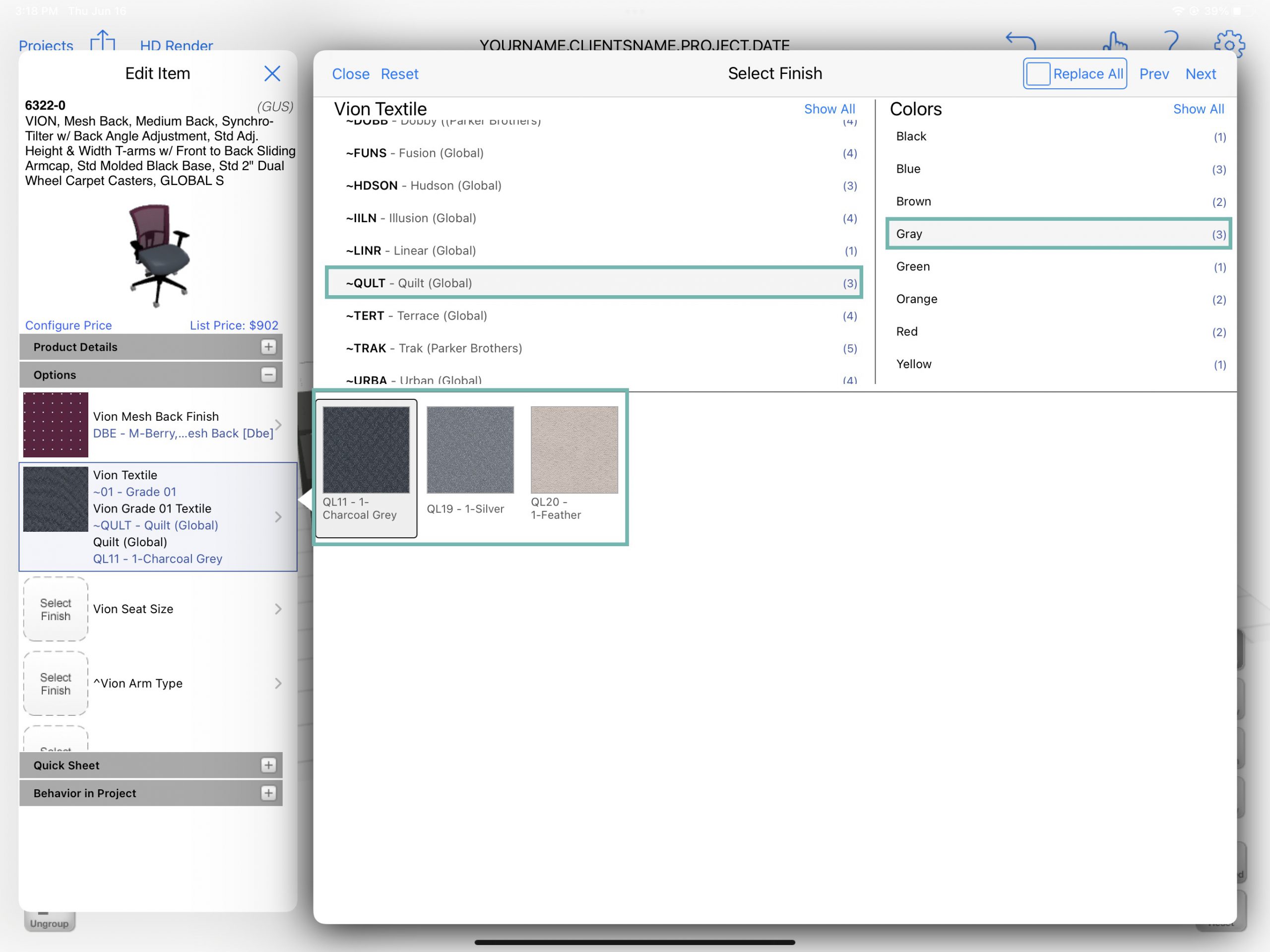Go to Prev finish option
Image resolution: width=1270 pixels, height=952 pixels.
[1154, 74]
